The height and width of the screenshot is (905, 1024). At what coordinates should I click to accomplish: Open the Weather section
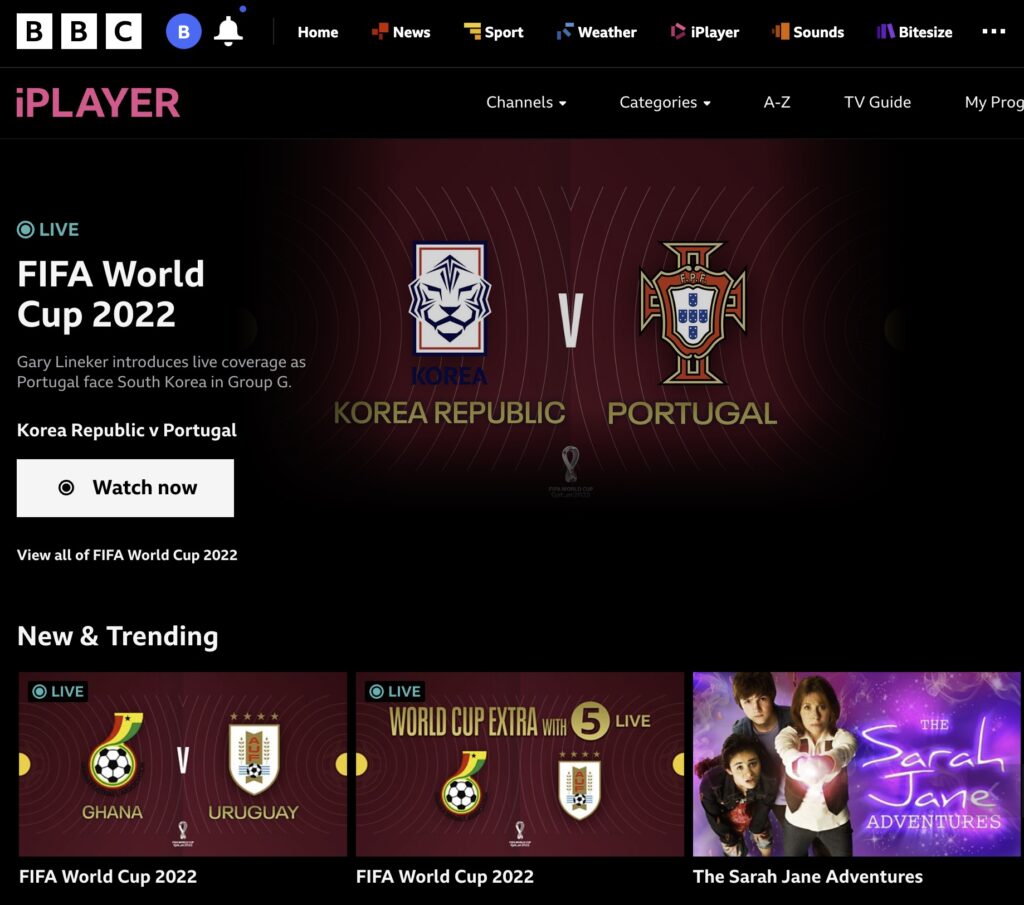click(597, 32)
